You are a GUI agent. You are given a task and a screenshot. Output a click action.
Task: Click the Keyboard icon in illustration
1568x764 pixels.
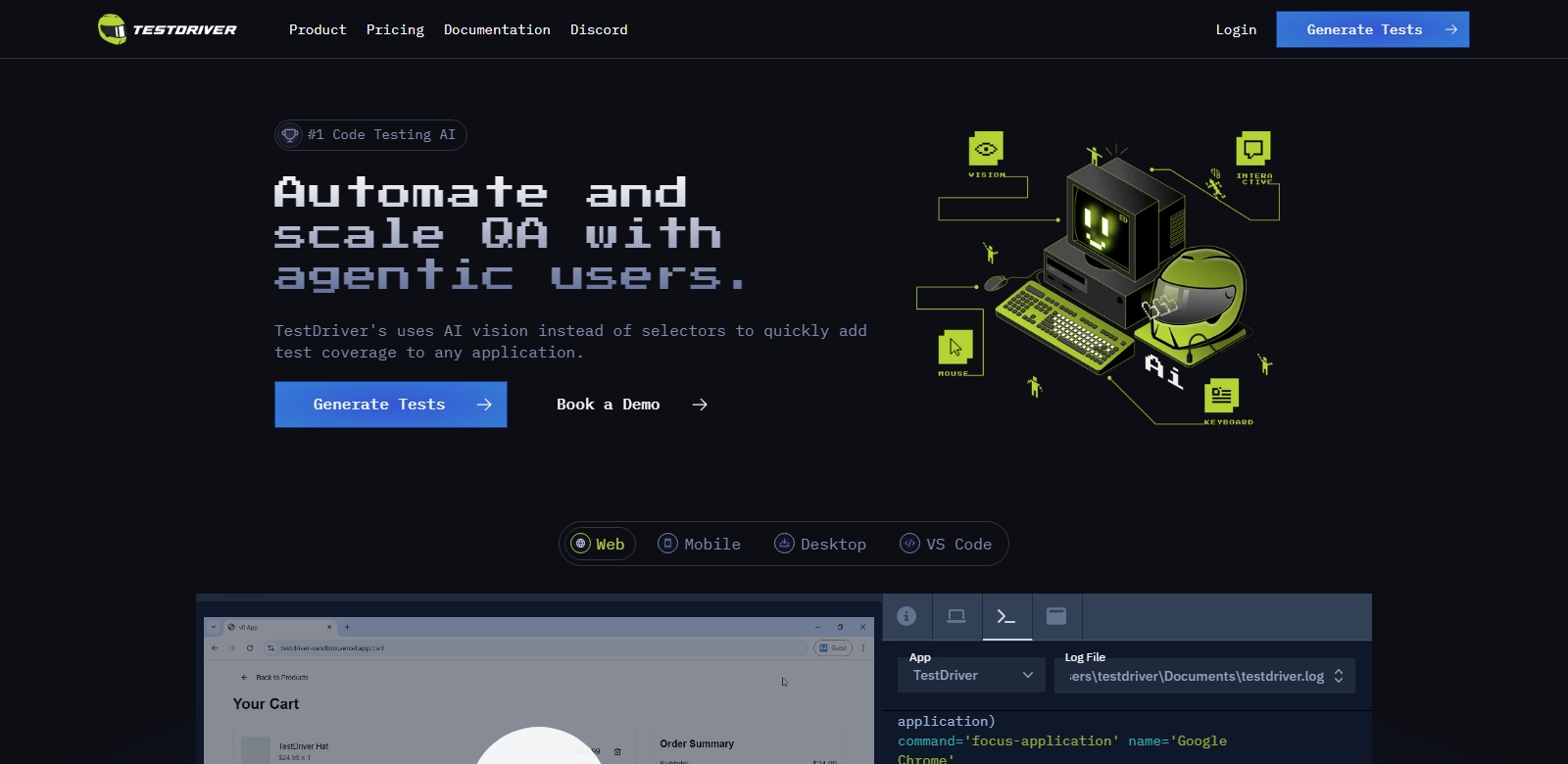tap(1221, 396)
